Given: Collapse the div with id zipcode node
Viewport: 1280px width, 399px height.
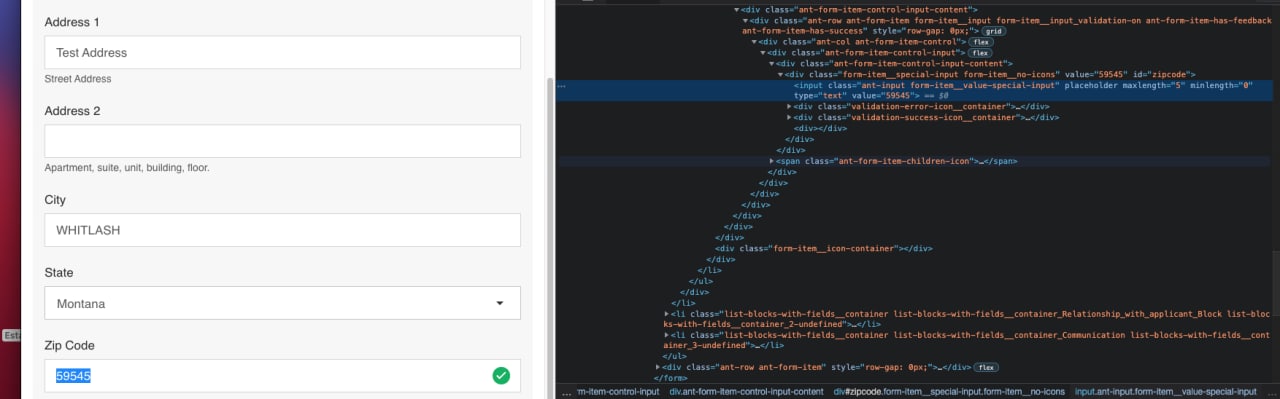Looking at the screenshot, I should click(781, 74).
